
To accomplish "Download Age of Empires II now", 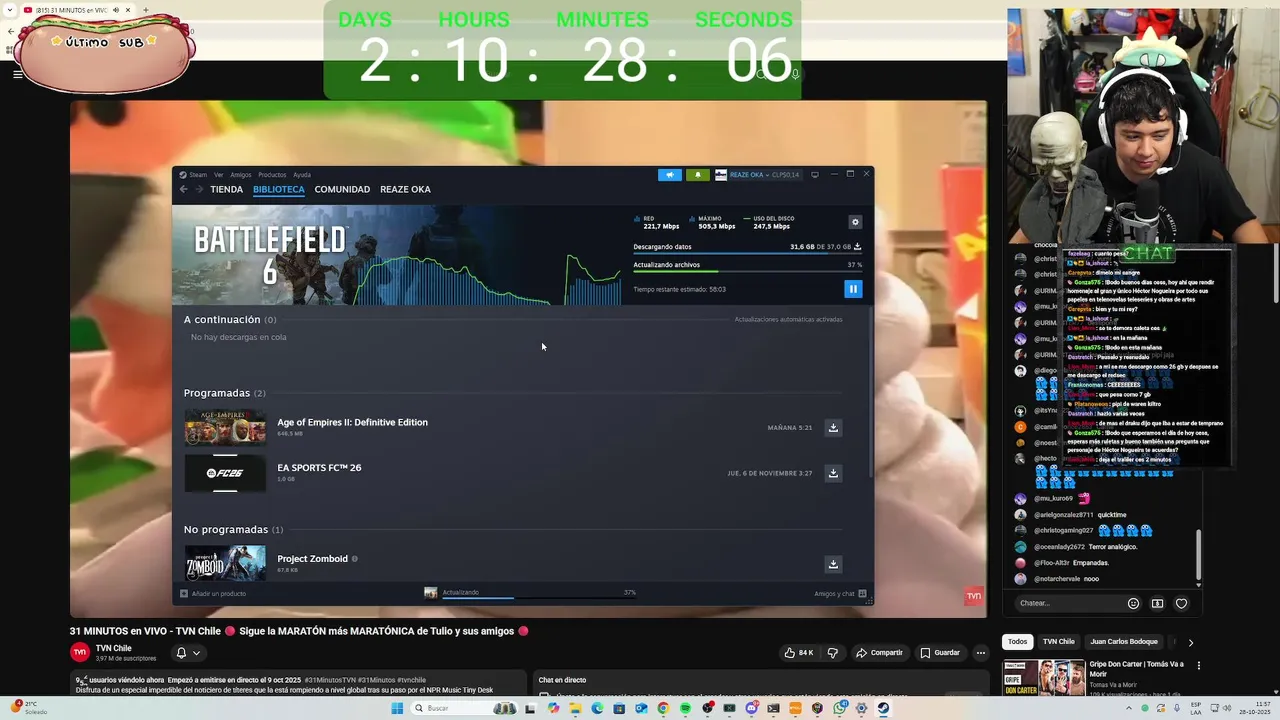I will (x=833, y=428).
